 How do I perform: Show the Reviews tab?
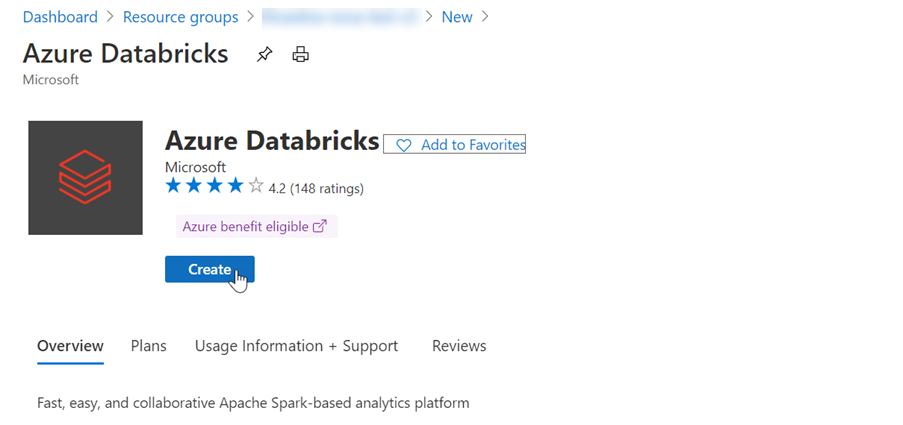point(459,346)
